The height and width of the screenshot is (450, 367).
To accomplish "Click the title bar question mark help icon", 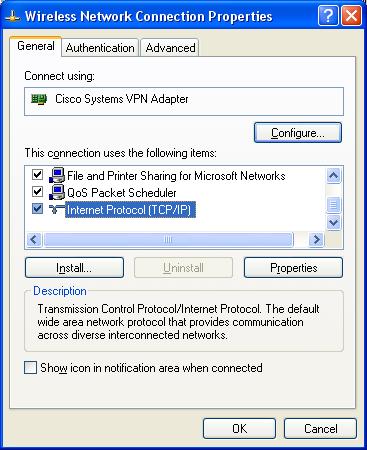I will 328,16.
